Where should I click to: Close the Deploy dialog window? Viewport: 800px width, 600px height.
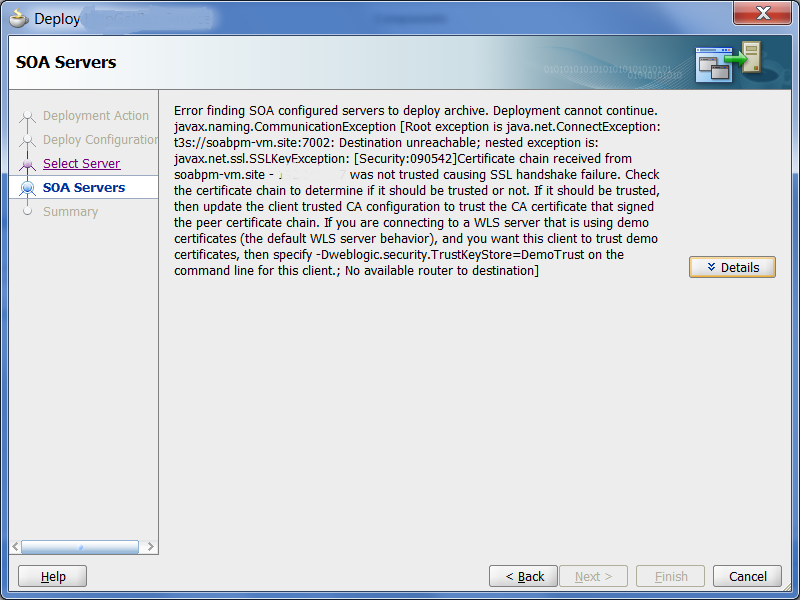762,13
